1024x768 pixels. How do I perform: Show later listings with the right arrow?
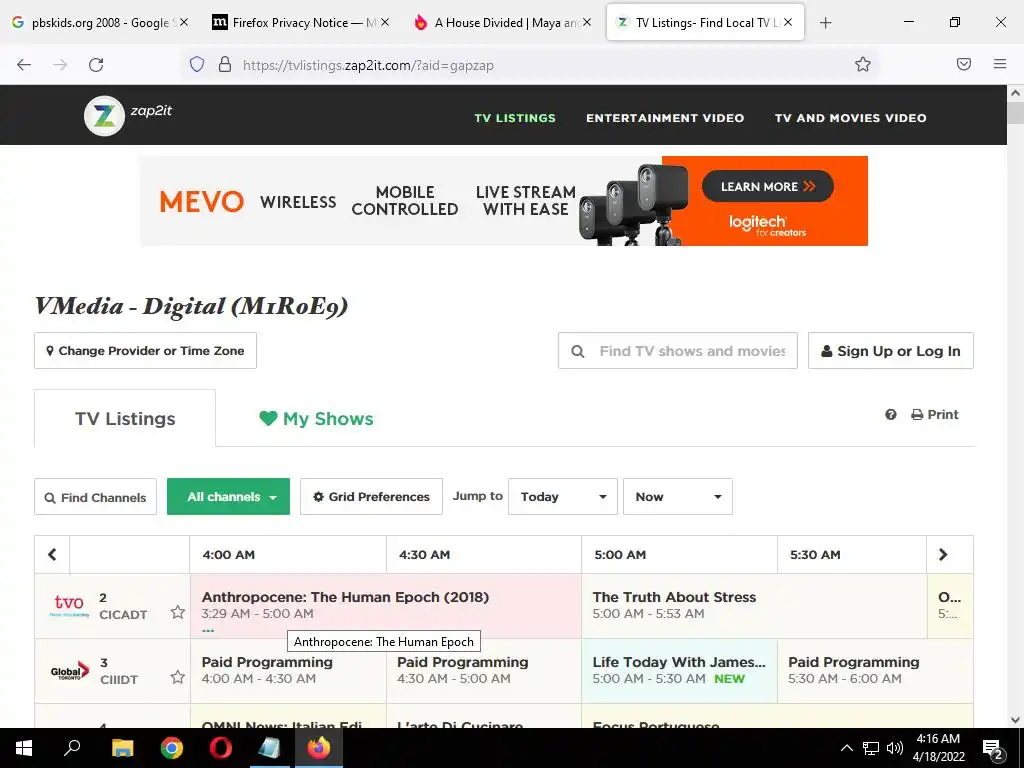(943, 554)
